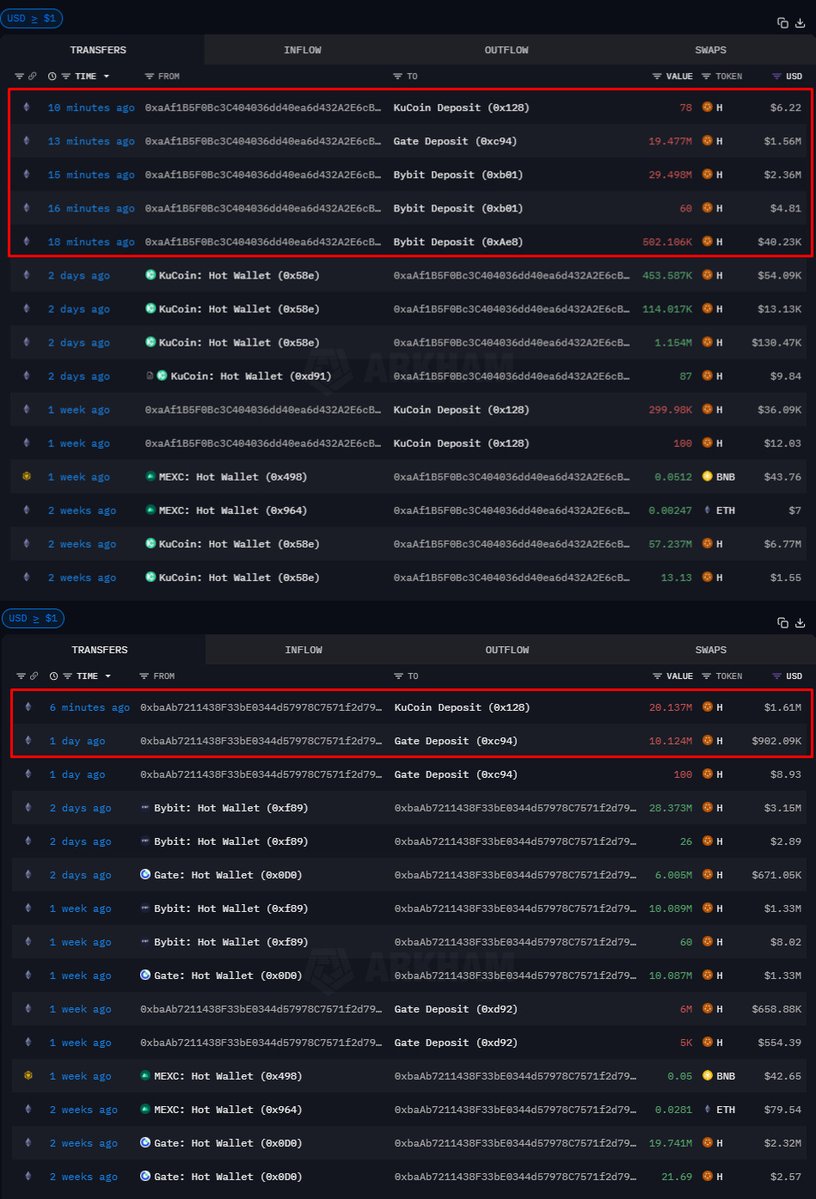Click the H token icon on the $6.22 row
Screen dimensions: 816x1199
coord(707,107)
